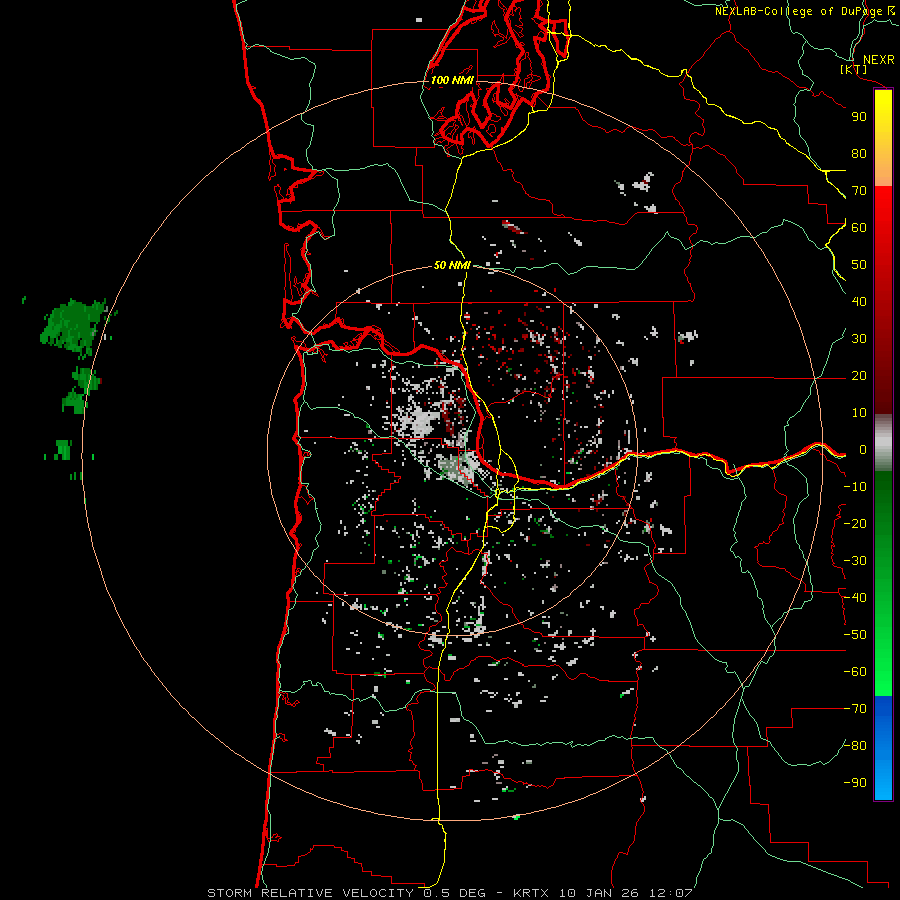
Task: Click the 90 value on the velocity scale
Action: coord(859,117)
